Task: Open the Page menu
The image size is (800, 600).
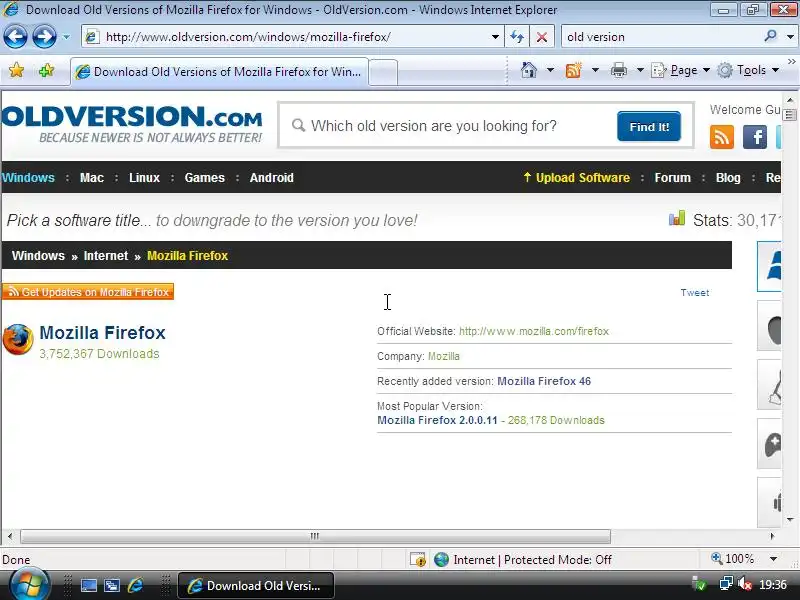Action: click(681, 70)
